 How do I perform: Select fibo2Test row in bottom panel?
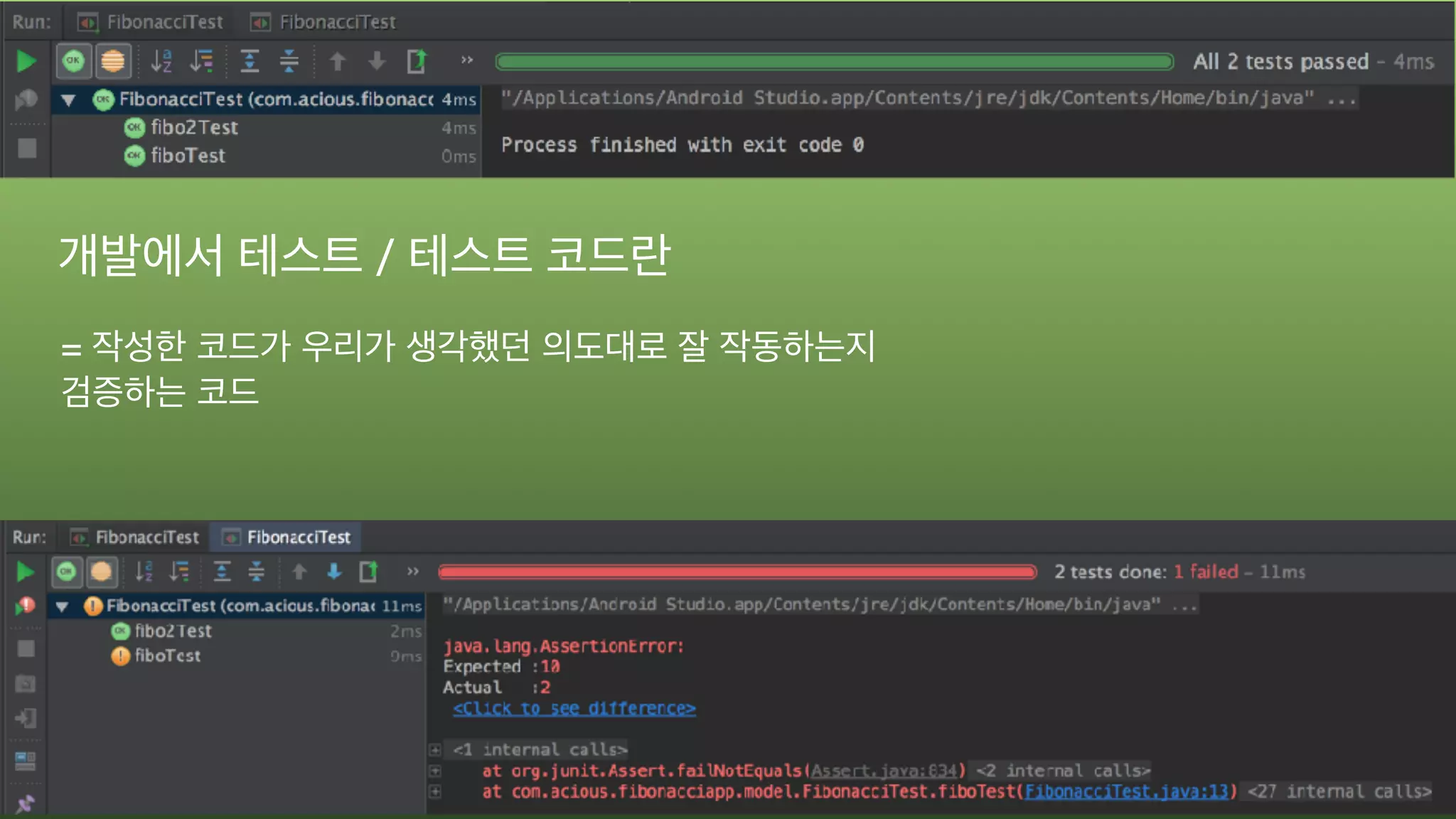(237, 631)
